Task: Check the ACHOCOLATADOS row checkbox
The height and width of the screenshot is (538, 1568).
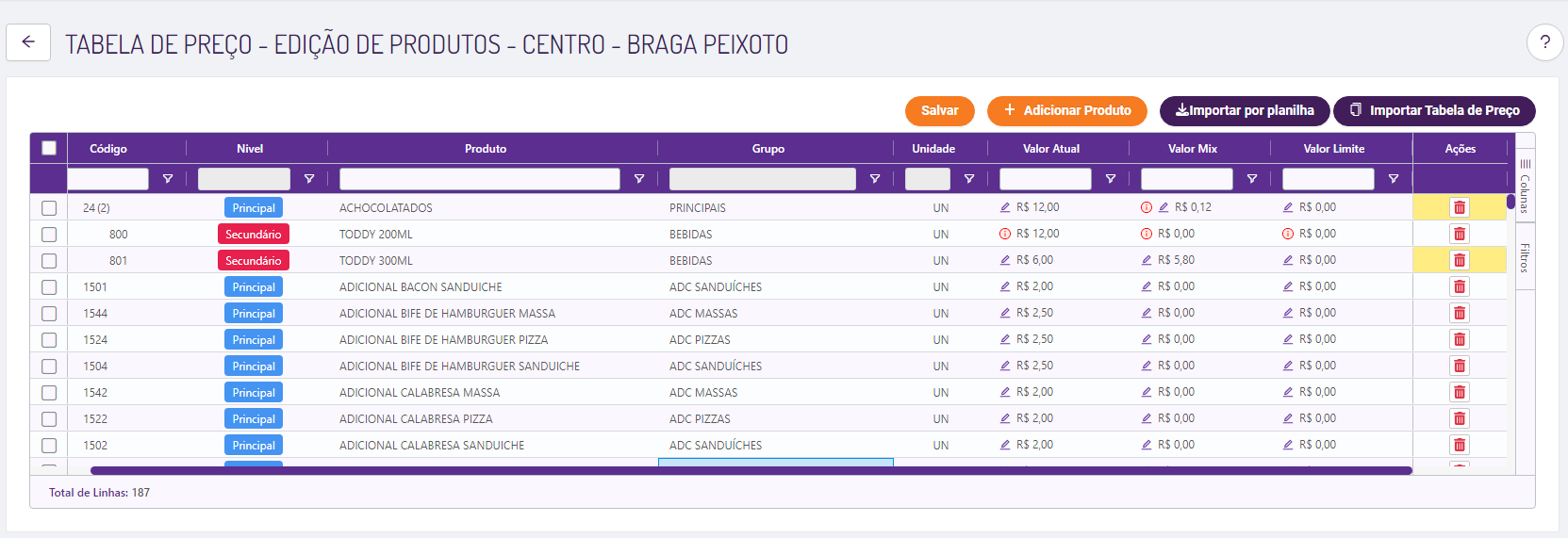Action: [49, 208]
